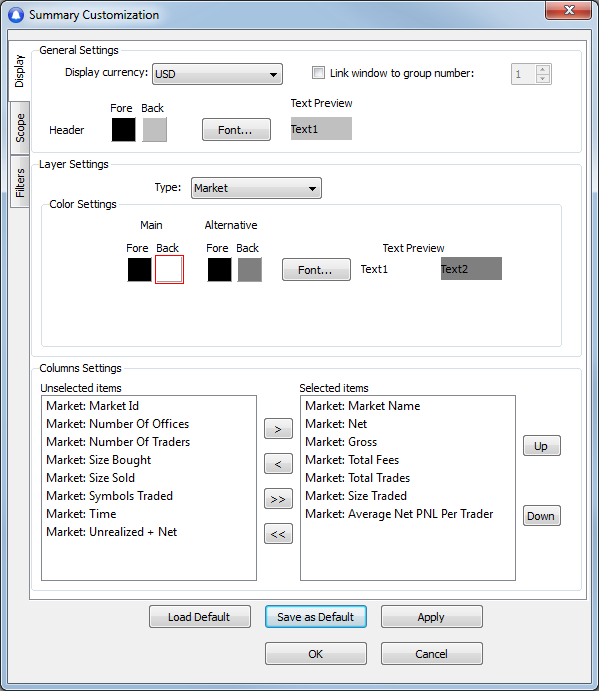Pick the Header gray Back color swatch
The image size is (599, 691).
click(155, 130)
